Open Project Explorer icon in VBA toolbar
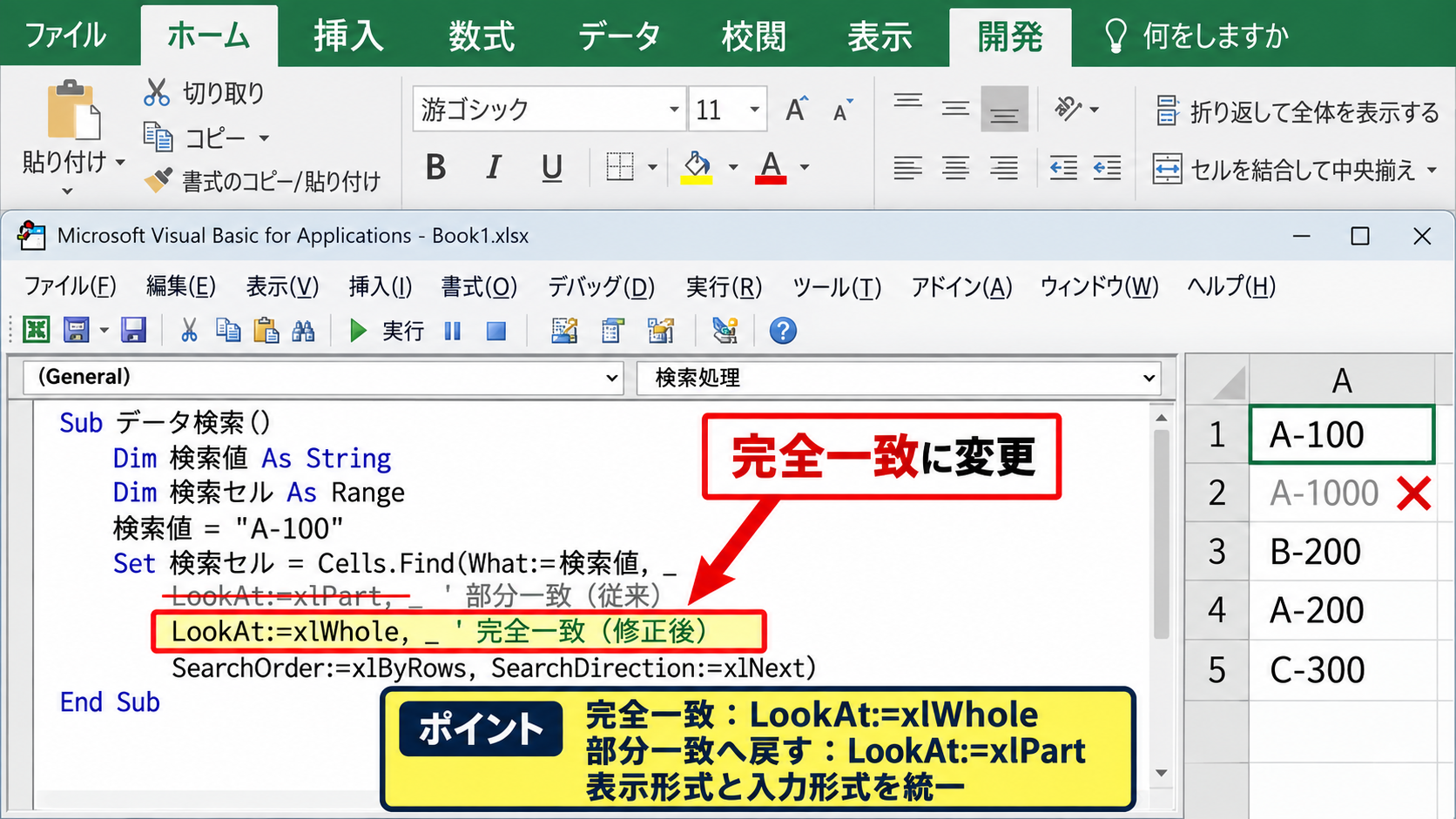The width and height of the screenshot is (1456, 819). coord(612,330)
